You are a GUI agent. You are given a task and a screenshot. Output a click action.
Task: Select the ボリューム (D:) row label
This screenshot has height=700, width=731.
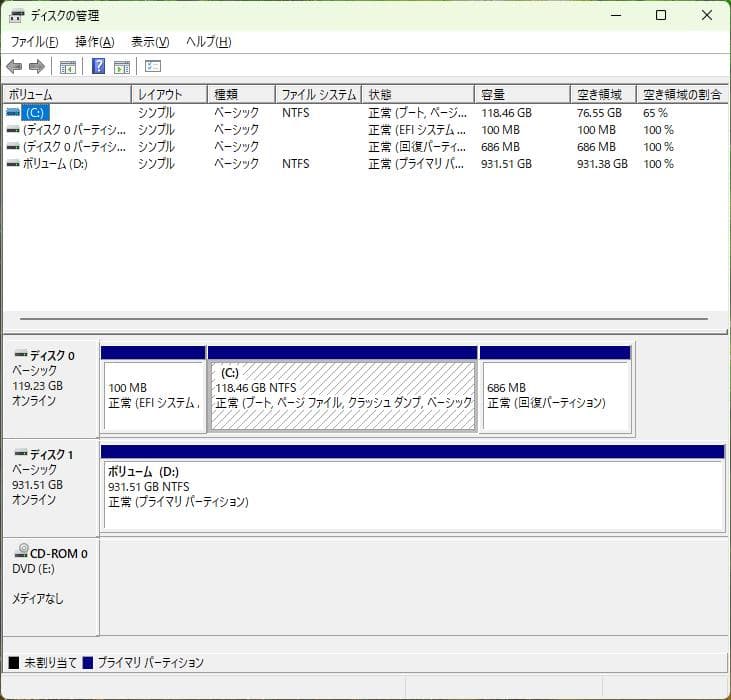(x=55, y=164)
